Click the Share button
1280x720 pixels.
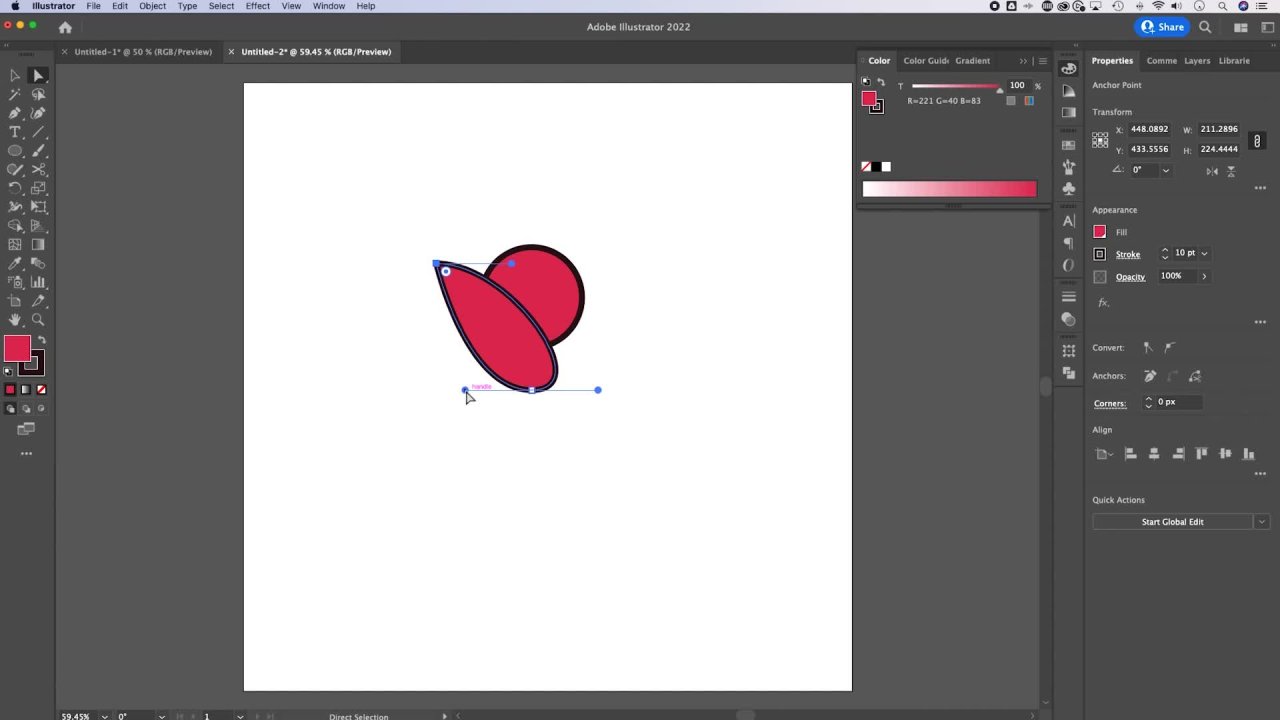click(1161, 27)
